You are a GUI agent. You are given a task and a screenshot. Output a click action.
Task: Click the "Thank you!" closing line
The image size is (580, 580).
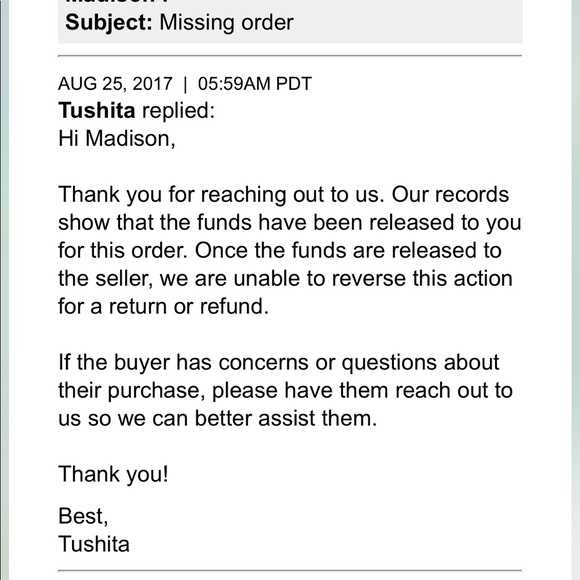tap(113, 474)
